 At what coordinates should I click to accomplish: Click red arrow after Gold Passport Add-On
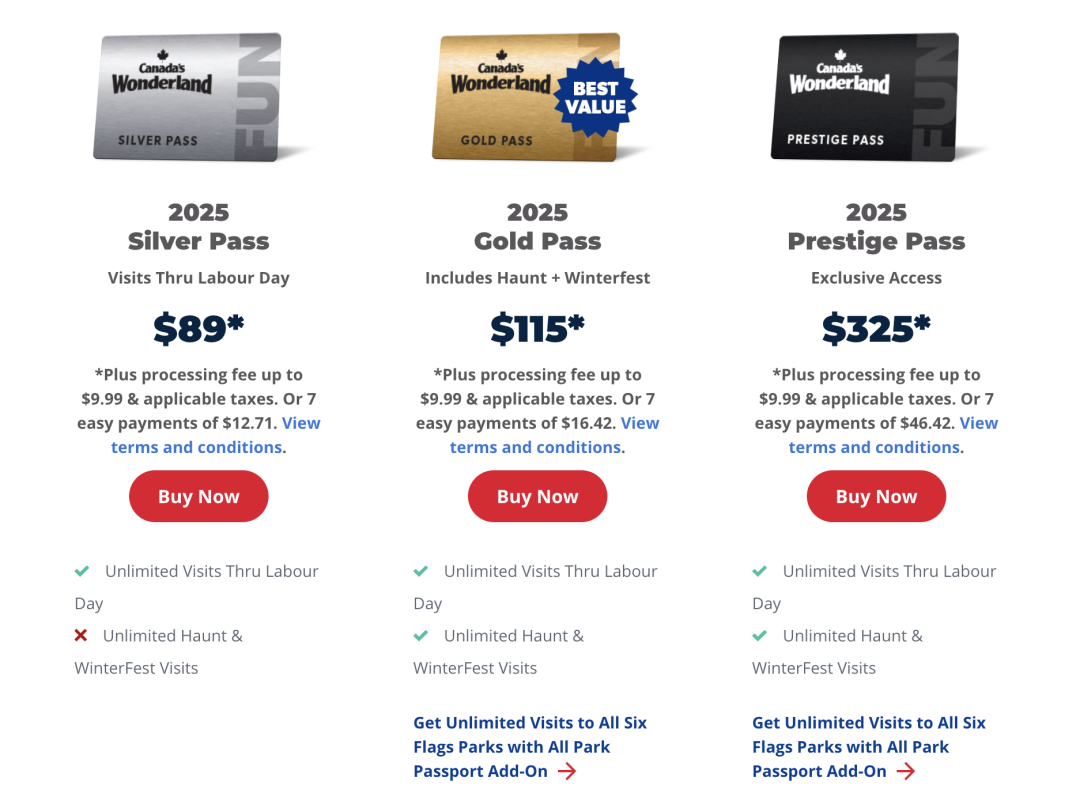coord(567,771)
